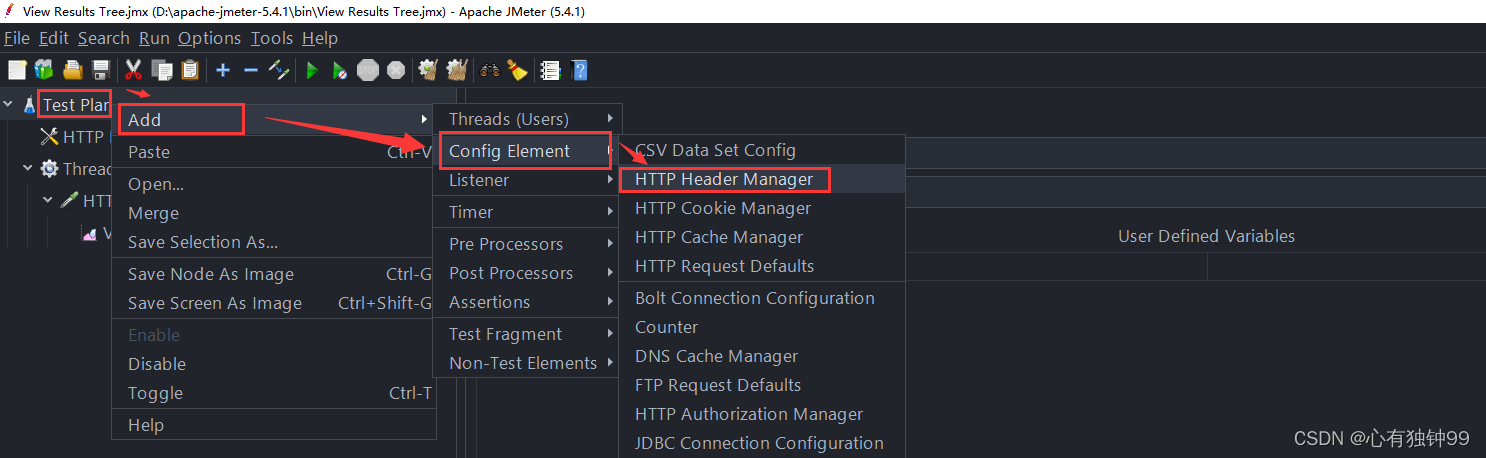
Task: Click the Reset Search broom icon
Action: (x=517, y=70)
